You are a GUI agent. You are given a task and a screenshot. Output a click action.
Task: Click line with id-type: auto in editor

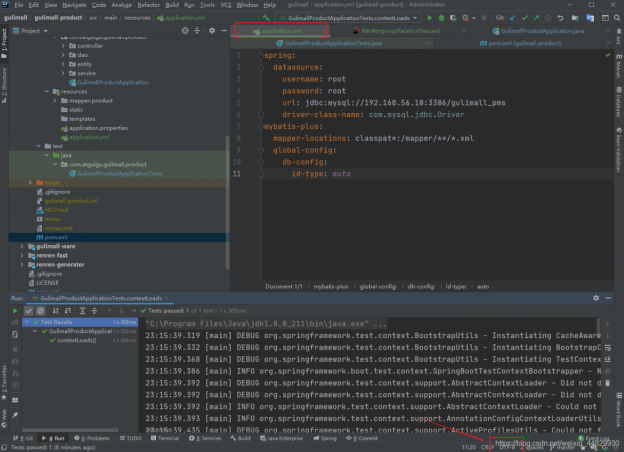[320, 173]
